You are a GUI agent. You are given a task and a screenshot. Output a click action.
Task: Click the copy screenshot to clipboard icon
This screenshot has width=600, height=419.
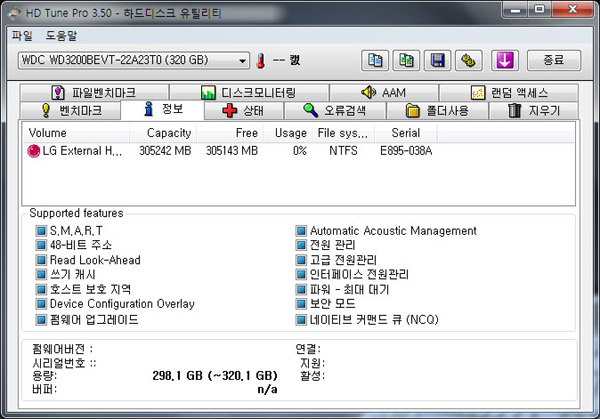[x=406, y=60]
